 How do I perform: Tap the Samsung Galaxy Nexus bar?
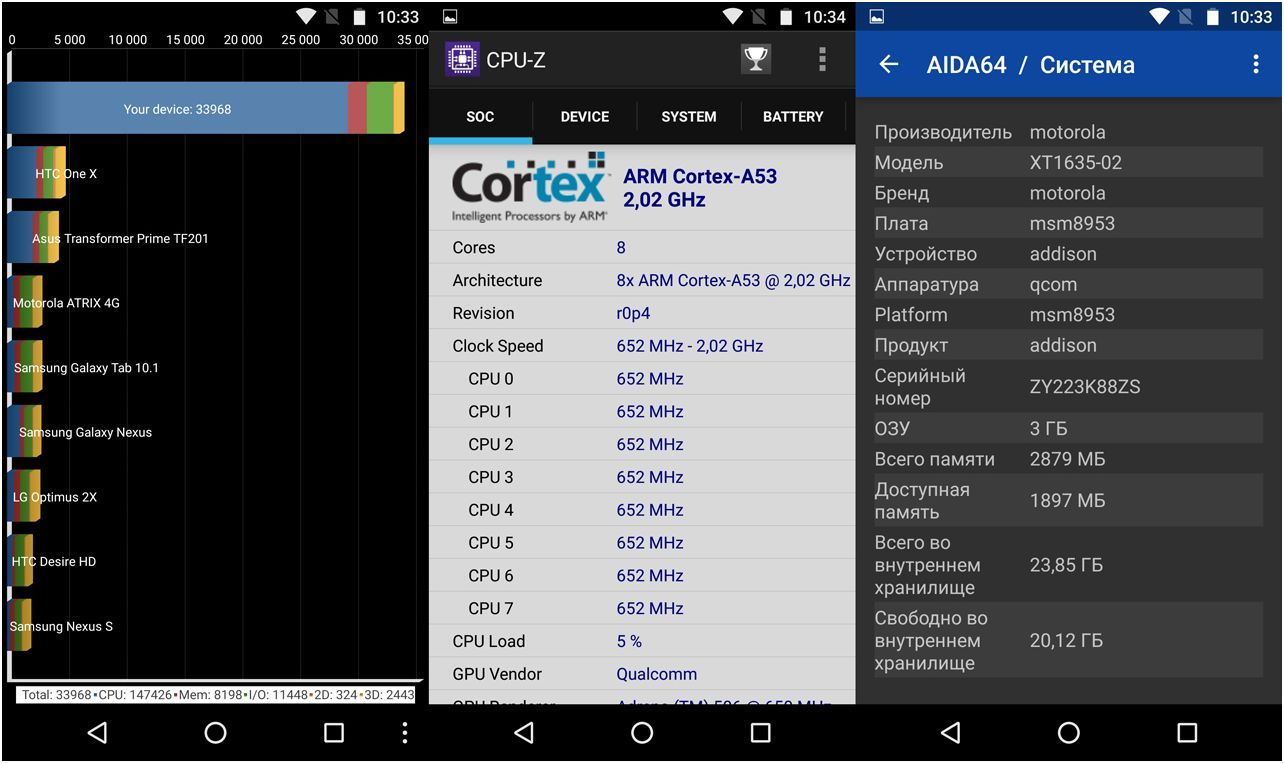pos(26,433)
